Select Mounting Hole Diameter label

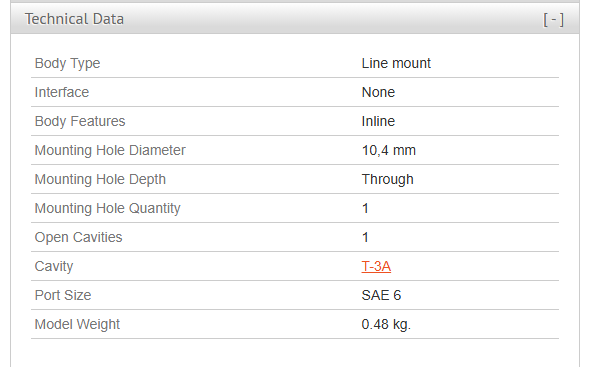(110, 150)
